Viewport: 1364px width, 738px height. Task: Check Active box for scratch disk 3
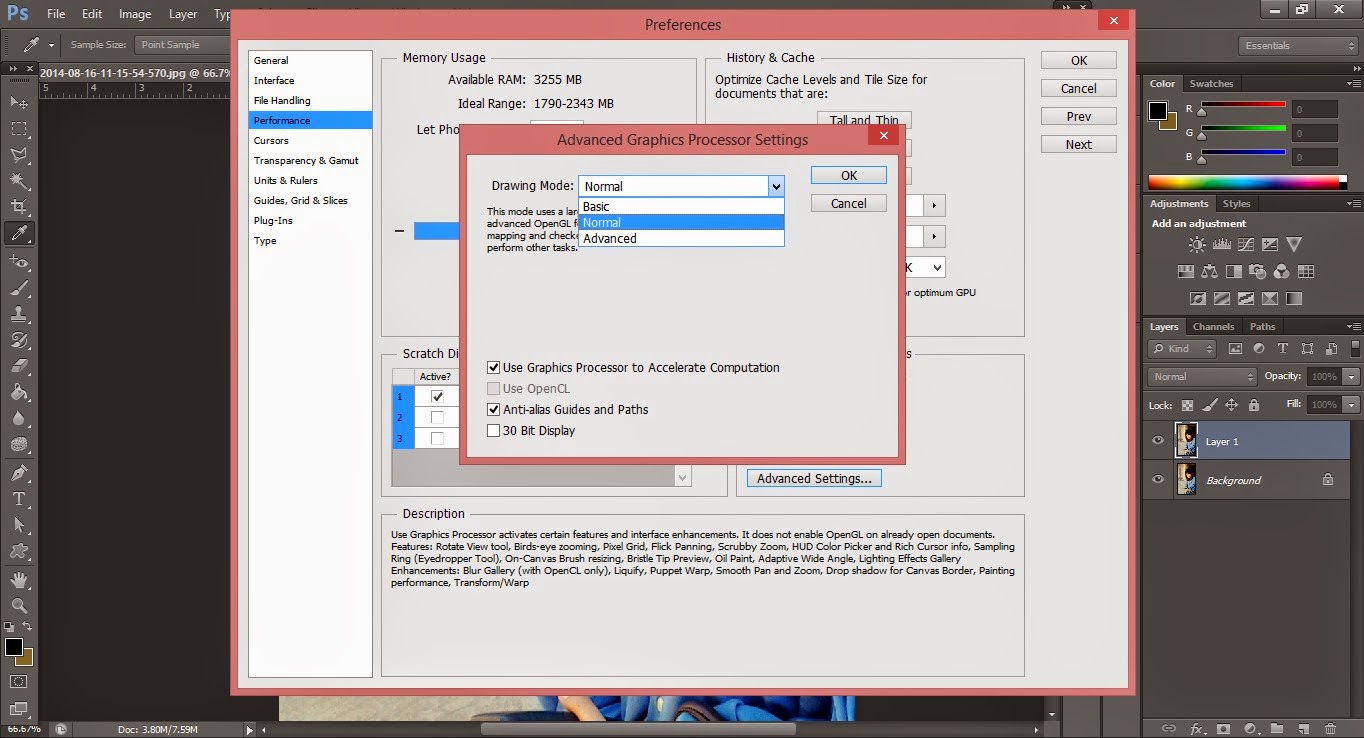pyautogui.click(x=437, y=438)
